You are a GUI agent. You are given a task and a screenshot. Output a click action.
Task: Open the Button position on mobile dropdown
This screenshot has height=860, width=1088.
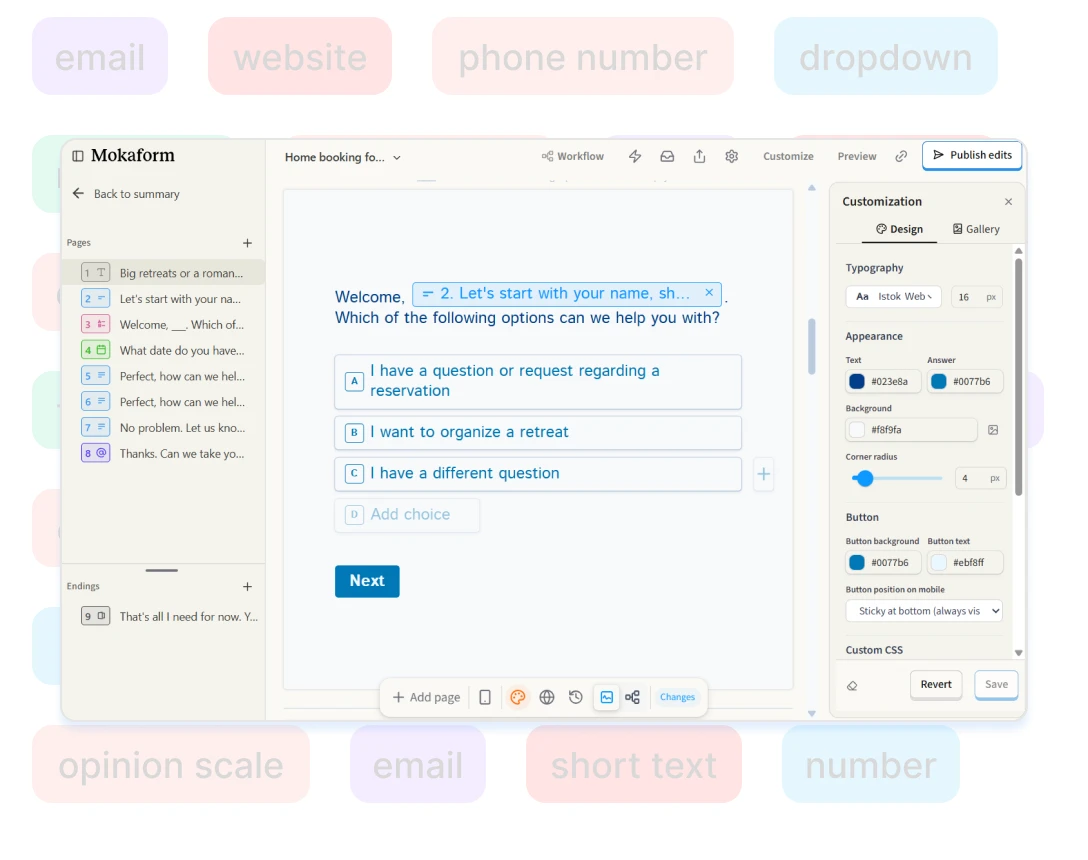[x=923, y=611]
